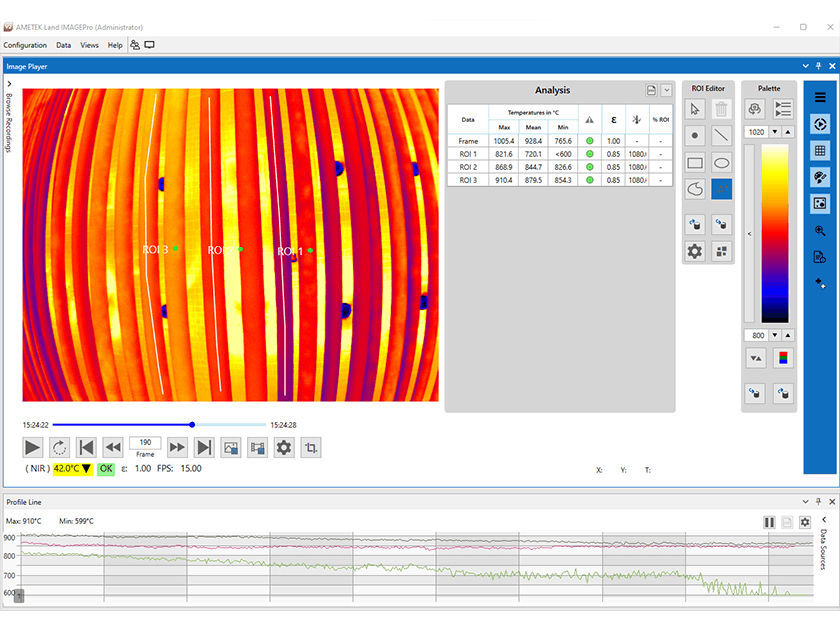Collapse the Profile Line panel
840x630 pixels.
point(805,501)
